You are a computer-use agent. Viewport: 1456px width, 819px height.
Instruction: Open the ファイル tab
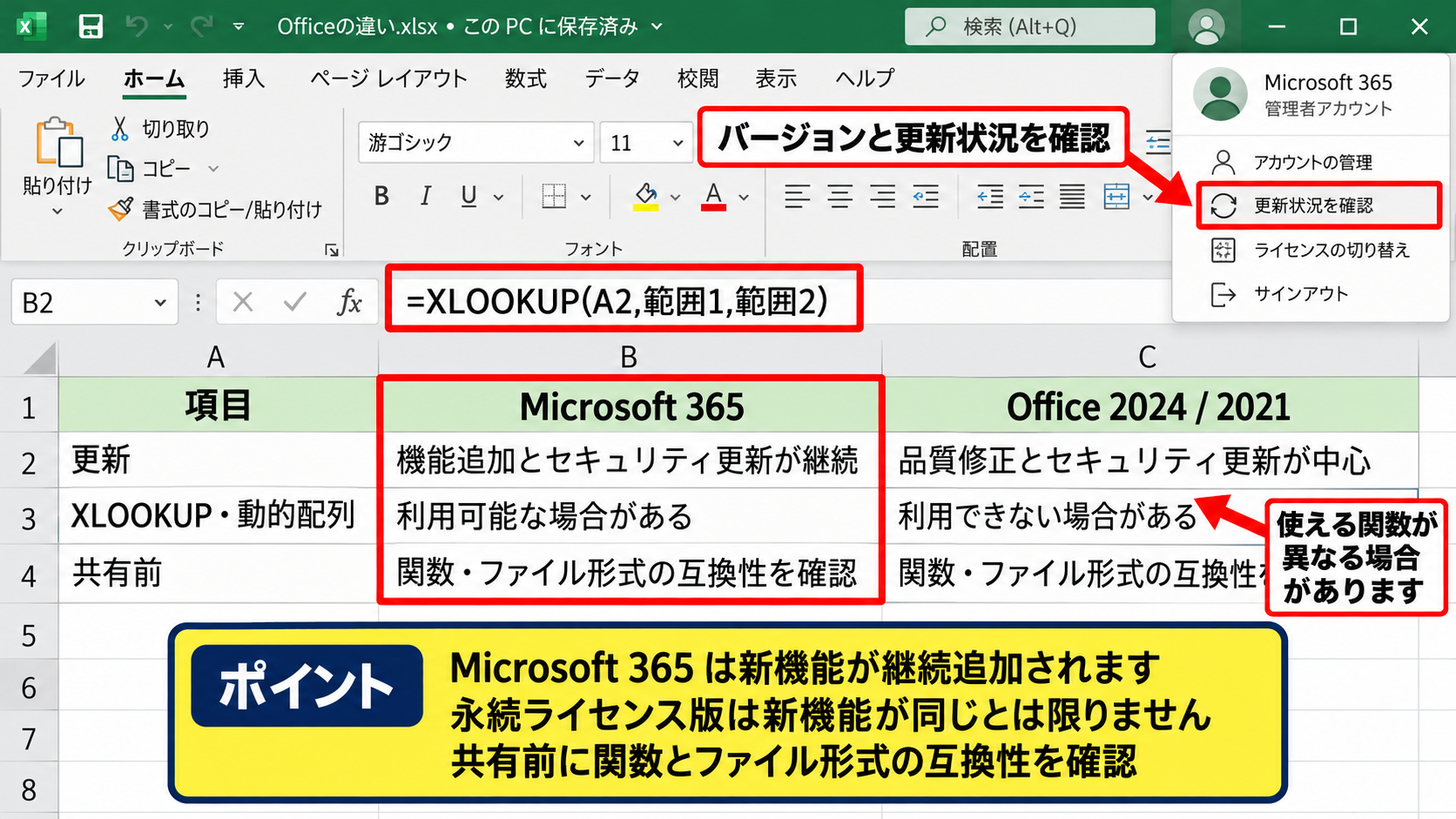[x=51, y=78]
